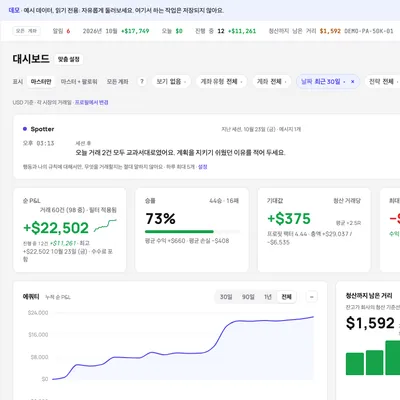Click the DEMO-PA-50K-01 account label
This screenshot has height=400, width=400.
[369, 31]
